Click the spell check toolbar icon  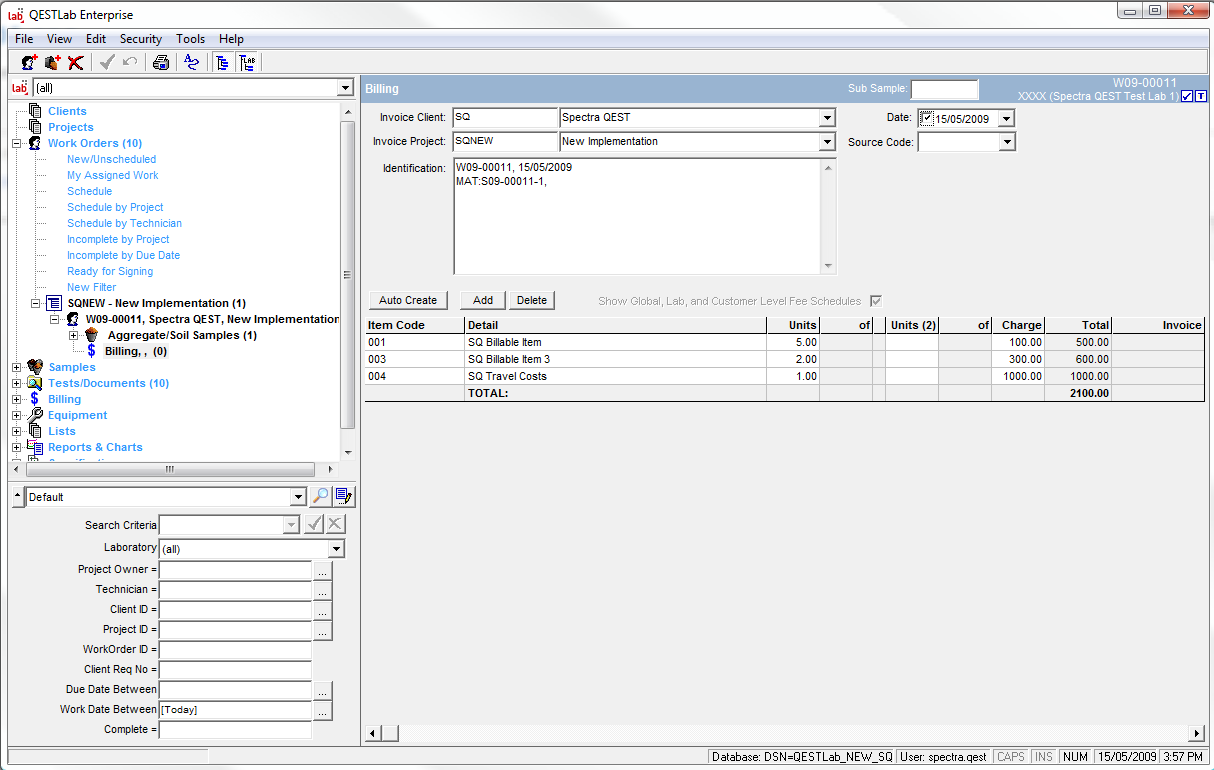pos(192,63)
